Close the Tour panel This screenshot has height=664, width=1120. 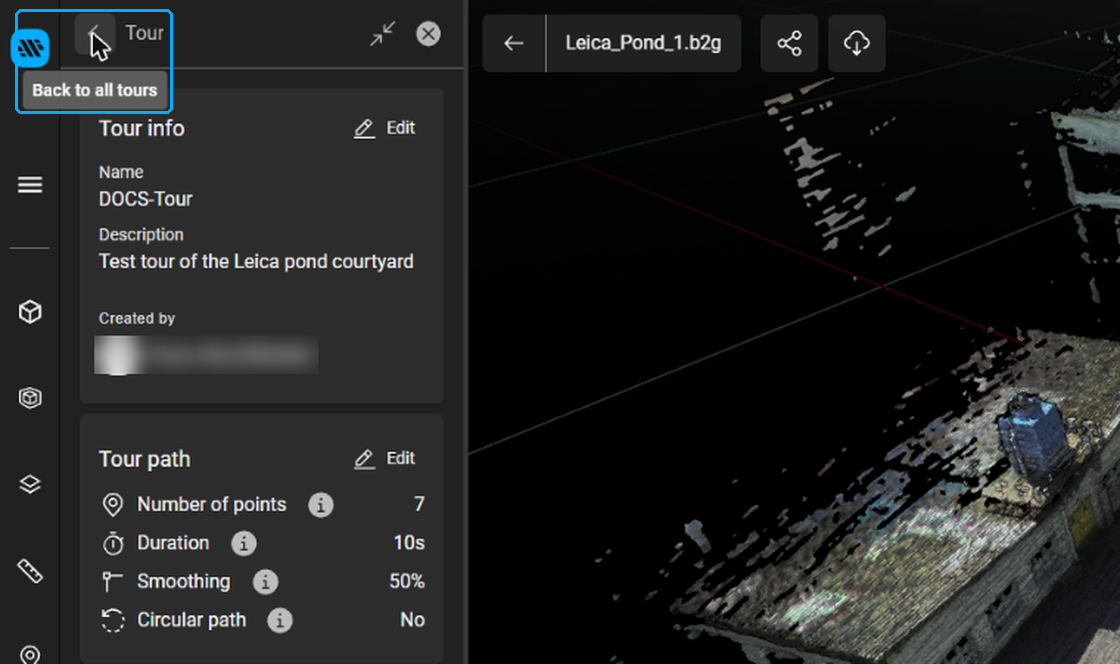click(x=429, y=34)
